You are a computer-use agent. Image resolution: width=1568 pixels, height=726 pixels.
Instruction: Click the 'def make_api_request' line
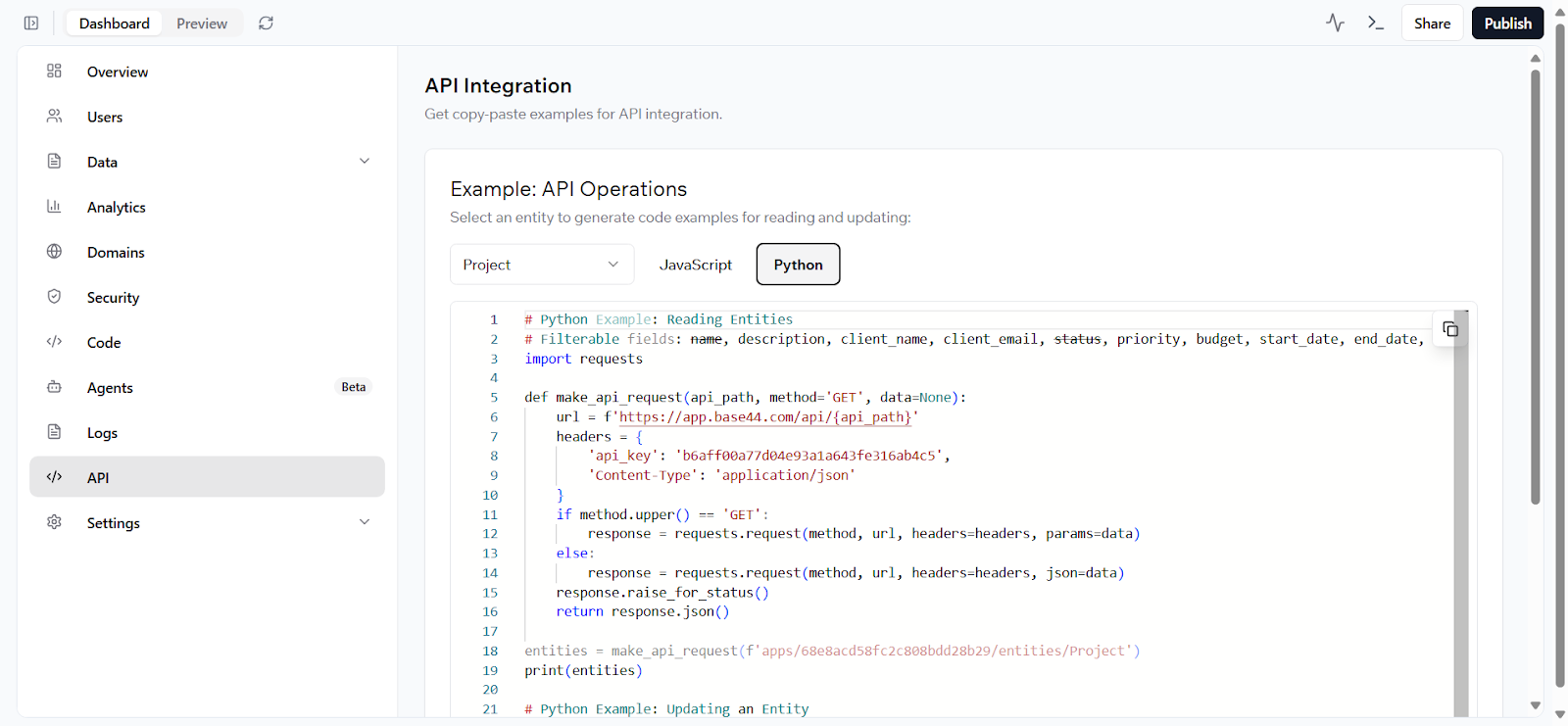tap(745, 397)
